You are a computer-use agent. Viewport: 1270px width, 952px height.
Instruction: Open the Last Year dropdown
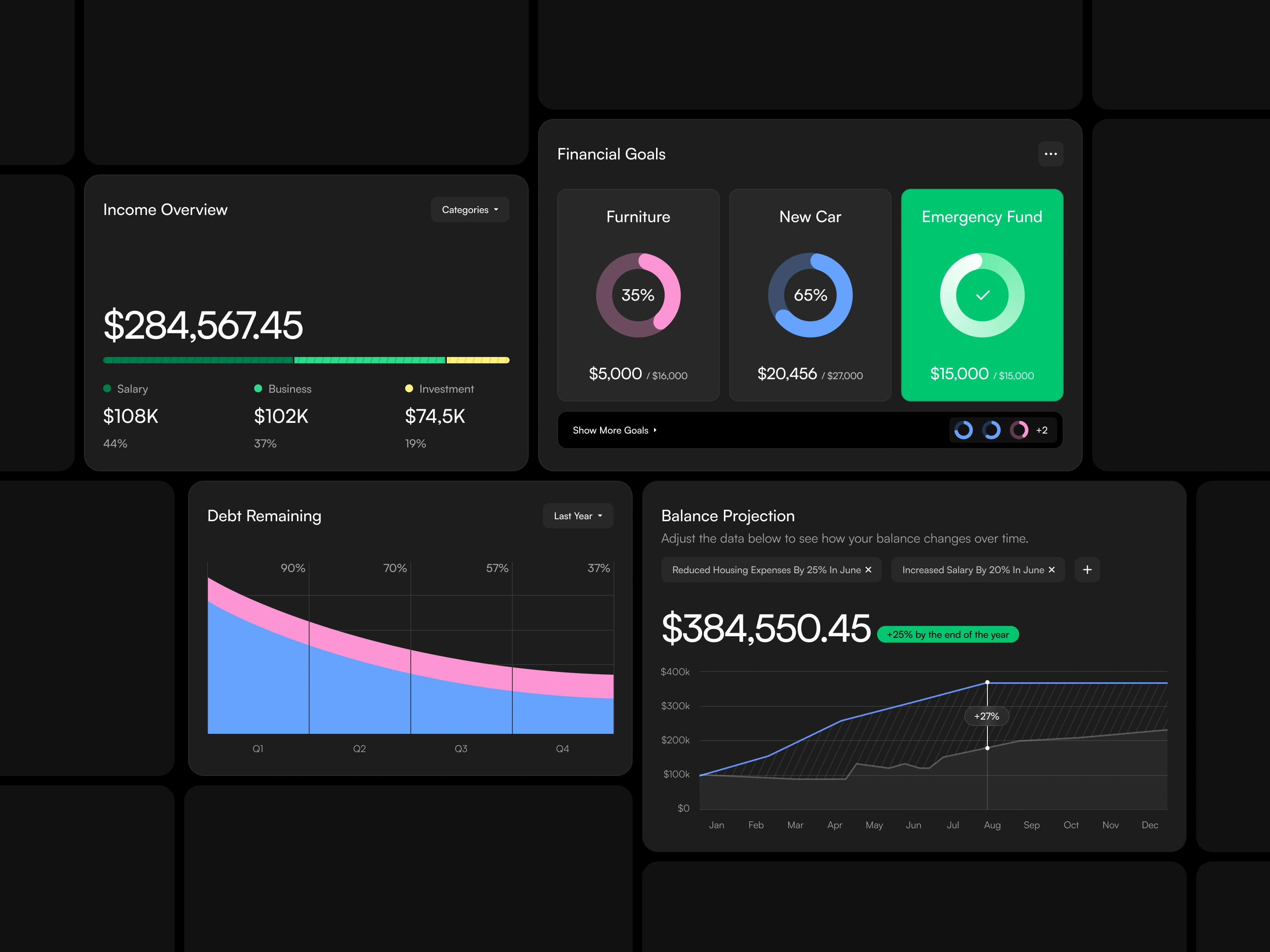click(577, 516)
